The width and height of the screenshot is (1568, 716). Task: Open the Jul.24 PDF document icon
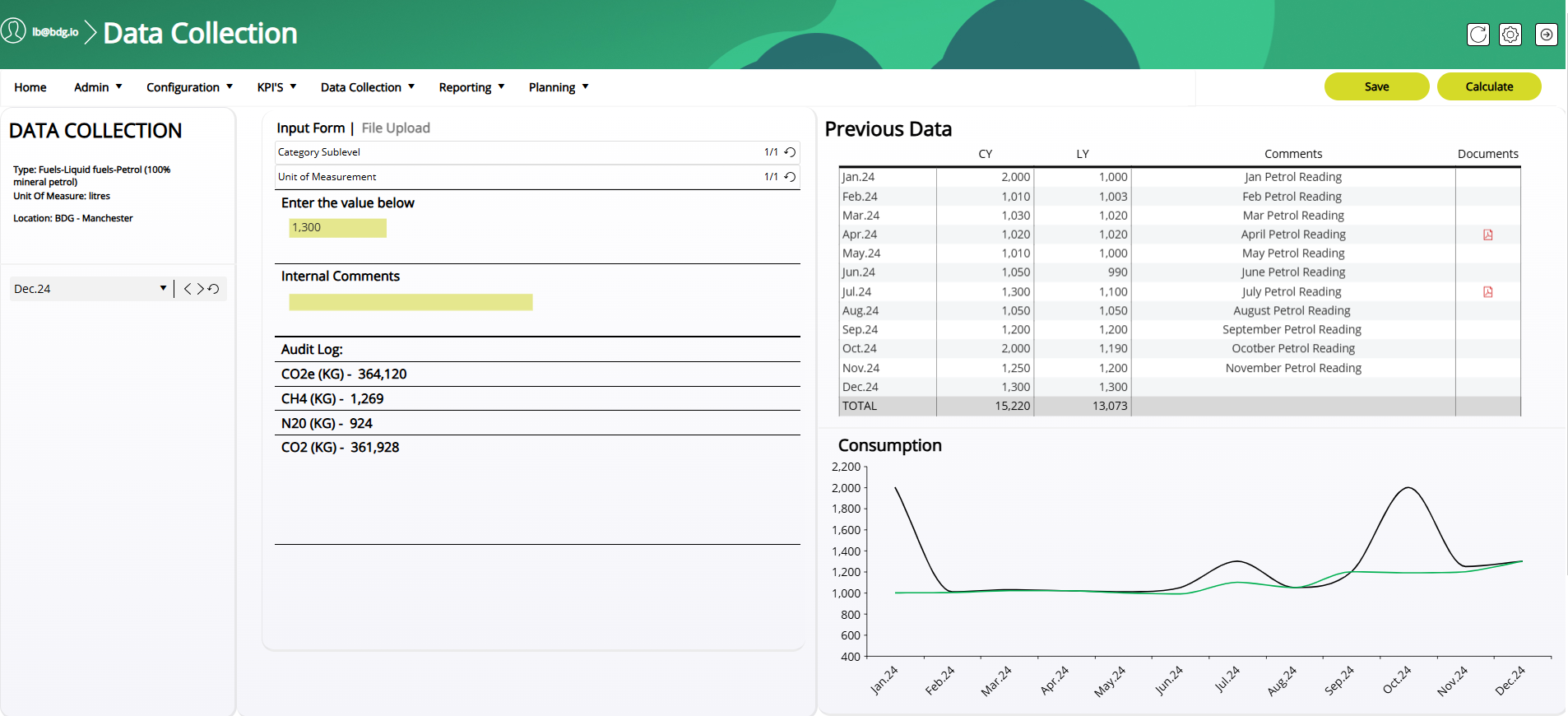1487,292
